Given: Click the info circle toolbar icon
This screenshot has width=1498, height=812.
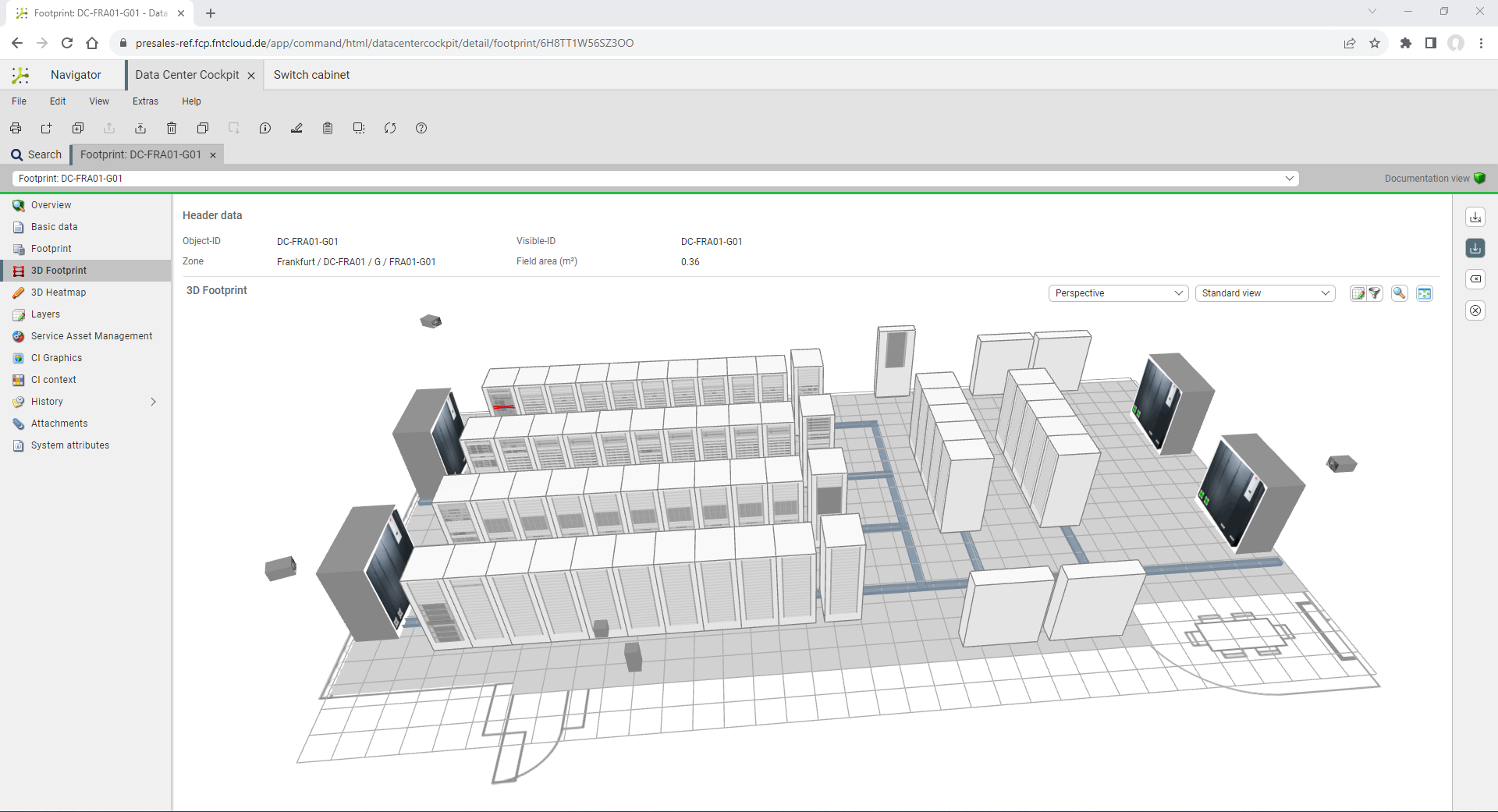Looking at the screenshot, I should 265,128.
